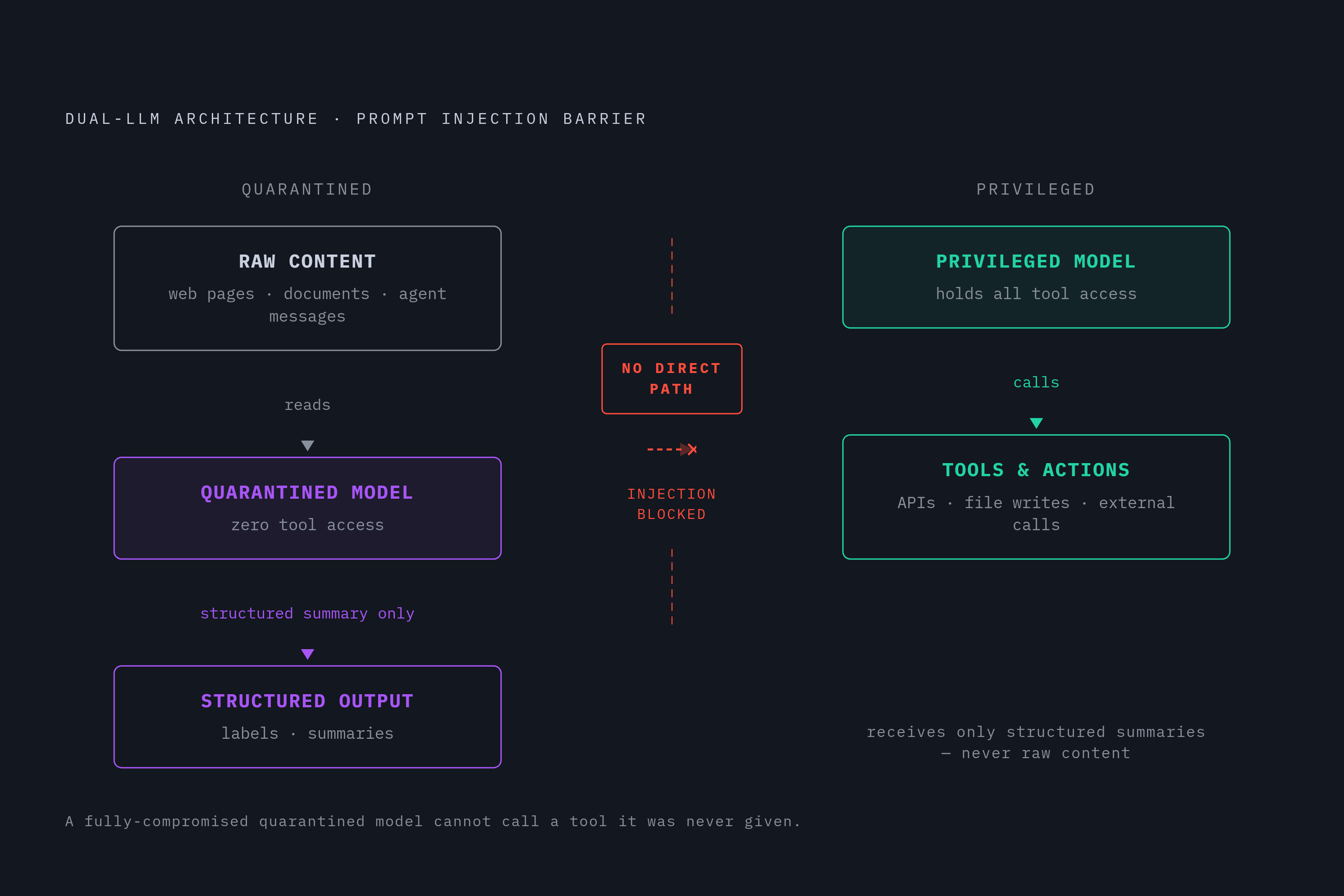Click the gray arrowhead below "reads"
Screen dimensions: 1344x896
[x=307, y=445]
